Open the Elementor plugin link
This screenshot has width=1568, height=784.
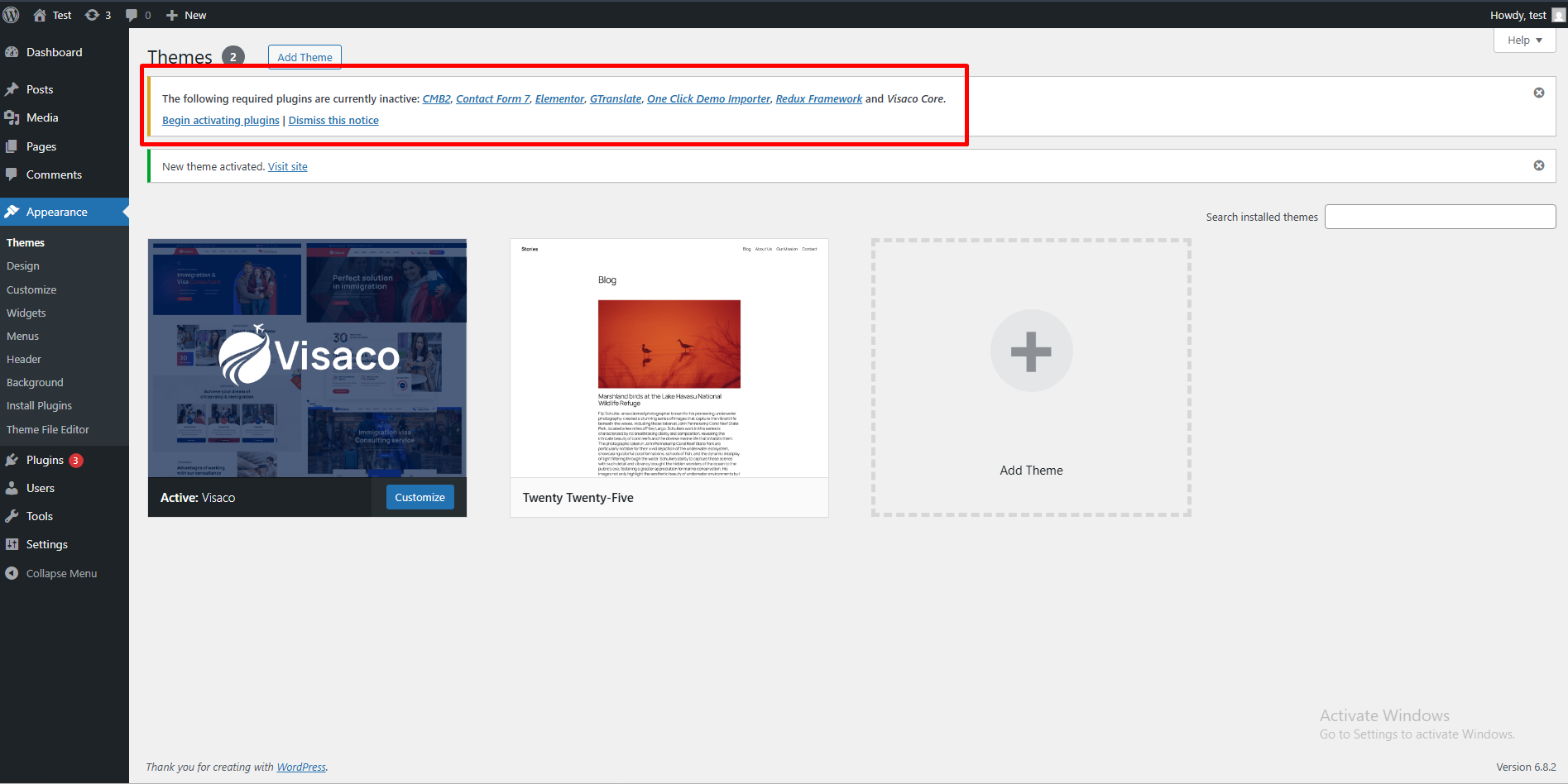pos(559,98)
